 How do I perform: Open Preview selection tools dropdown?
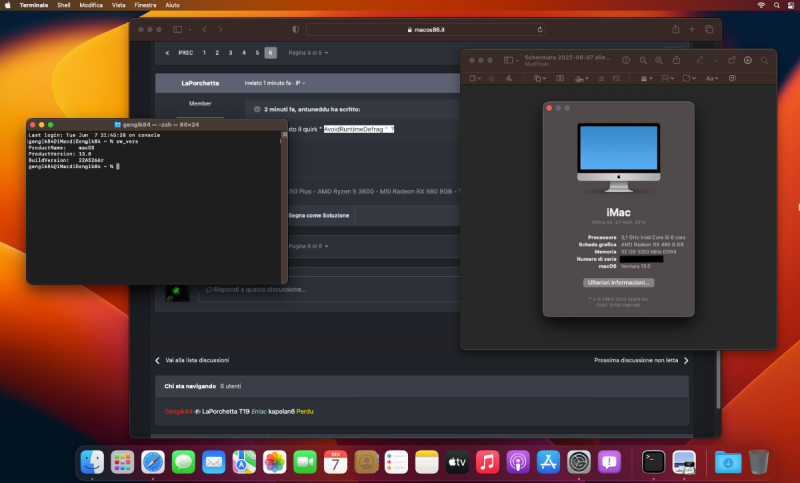(475, 79)
